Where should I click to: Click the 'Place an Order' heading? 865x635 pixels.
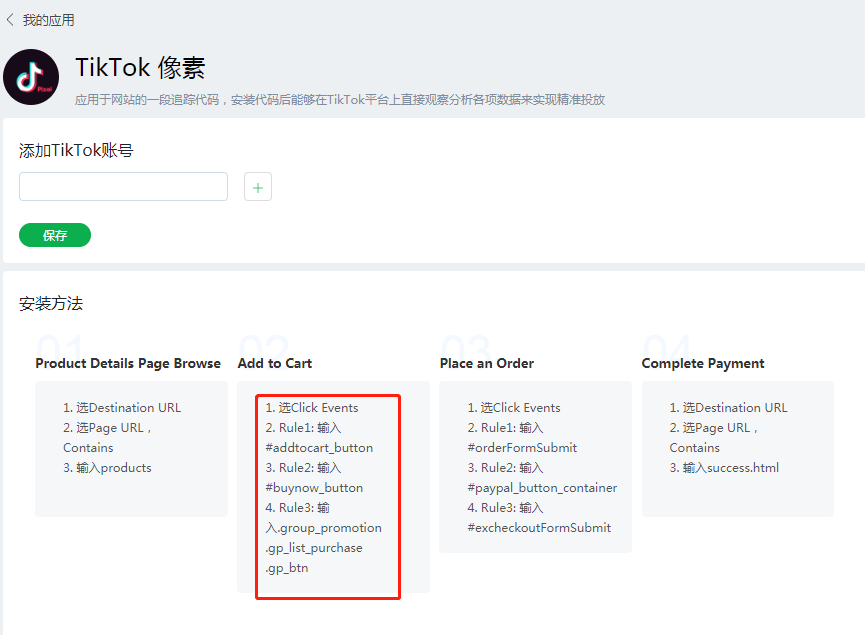[487, 364]
